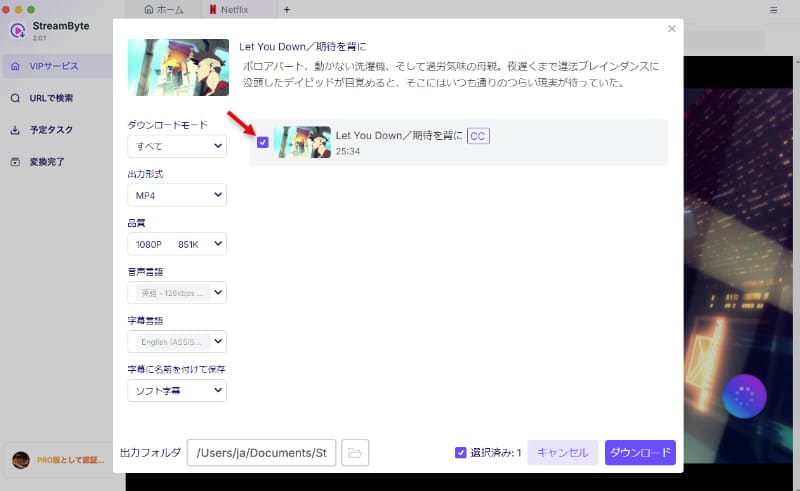Expand the 字幕言語 subtitle language dropdown
The image size is (800, 491).
coord(177,342)
